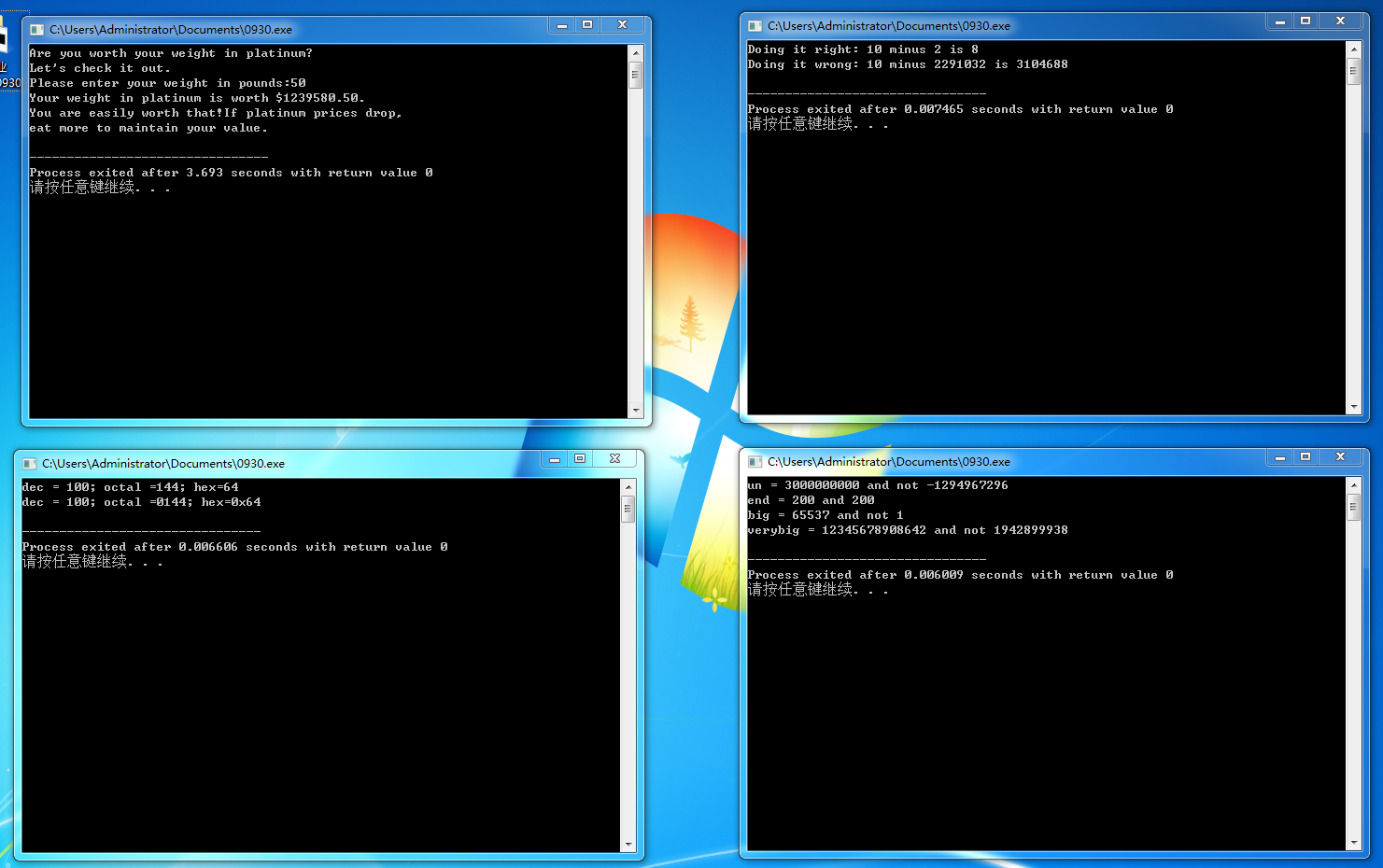1383x868 pixels.
Task: Click Chinese 'press any key' prompt in platinum console
Action: click(x=100, y=188)
